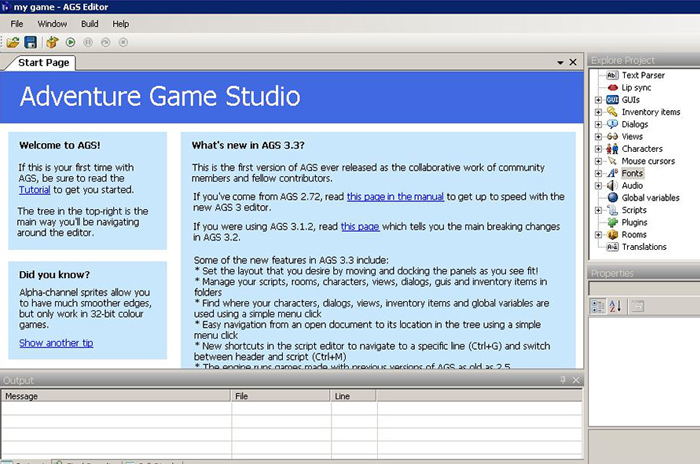Click the scroll icon for Scripts
700x464 pixels.
612,210
